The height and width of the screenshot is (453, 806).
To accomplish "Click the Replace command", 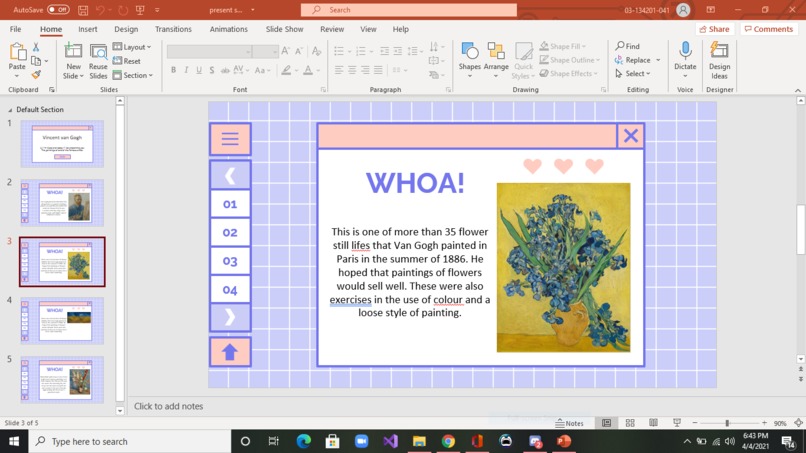I will point(632,60).
